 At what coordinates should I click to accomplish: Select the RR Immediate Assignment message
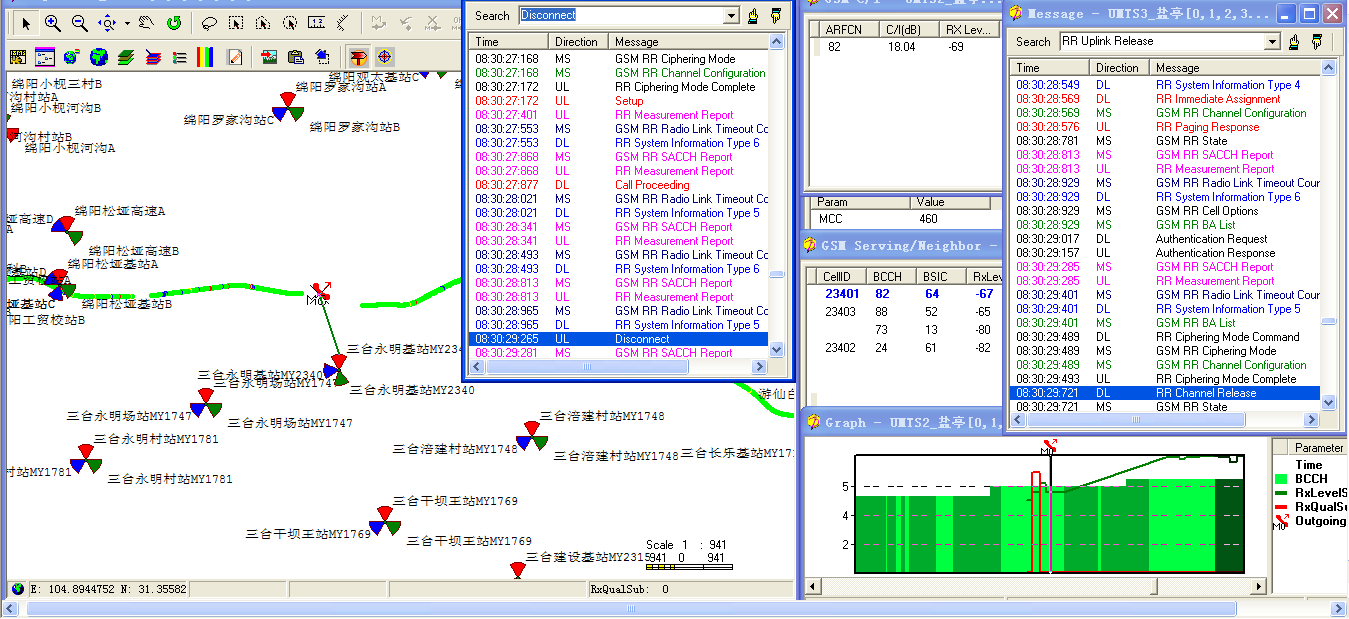[x=1165, y=99]
